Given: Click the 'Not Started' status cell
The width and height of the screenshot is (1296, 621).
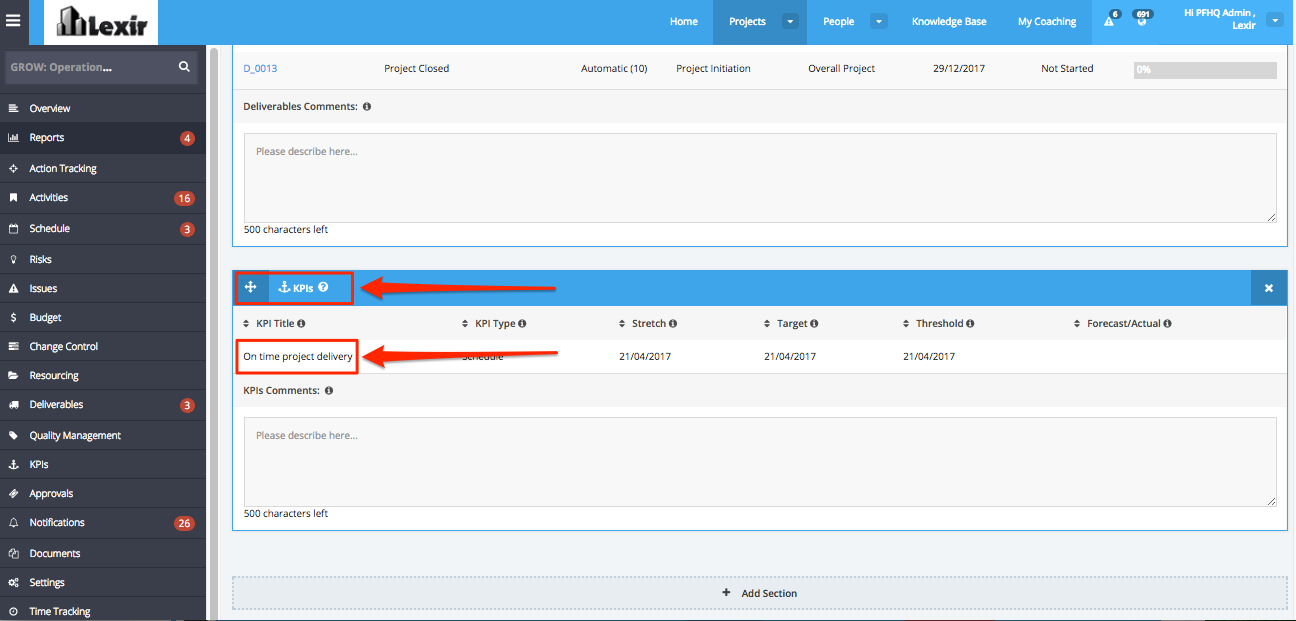Looking at the screenshot, I should (1067, 69).
